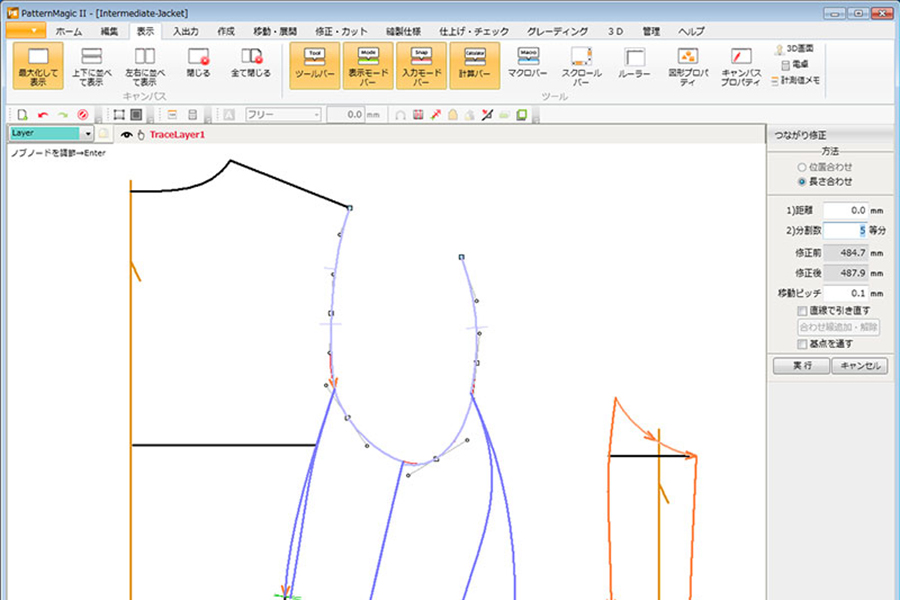Toggle TraceLayer1 visibility eye icon
The image size is (900, 600).
pyautogui.click(x=126, y=134)
